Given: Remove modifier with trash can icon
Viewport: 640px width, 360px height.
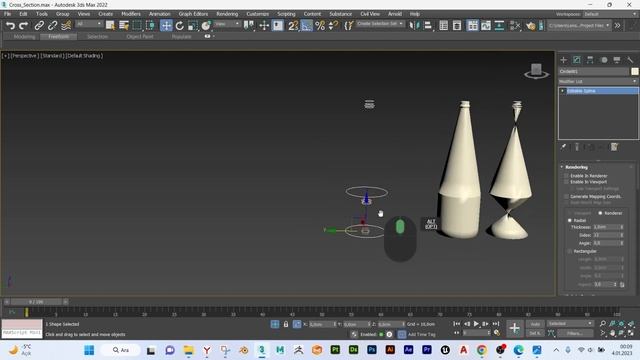Looking at the screenshot, I should click(x=614, y=147).
